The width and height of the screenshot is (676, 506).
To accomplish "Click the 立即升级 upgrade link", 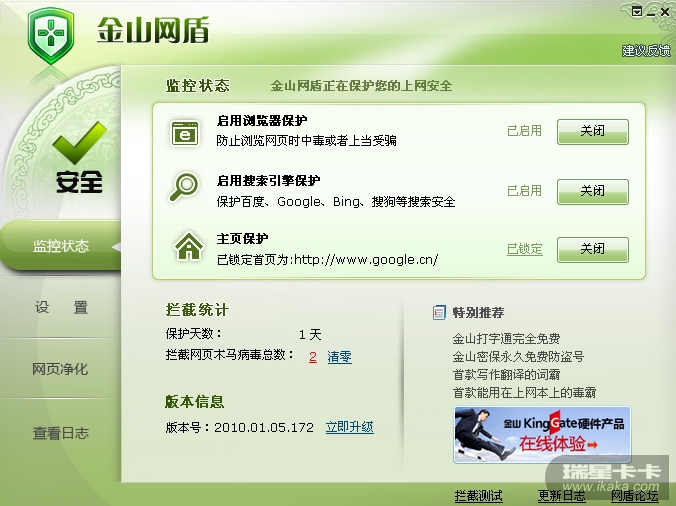I will (350, 427).
